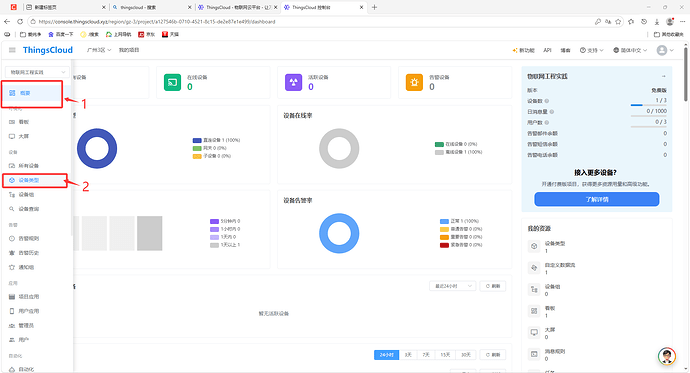
Task: Click the 设备类型 icon under My Resources
Action: point(534,246)
